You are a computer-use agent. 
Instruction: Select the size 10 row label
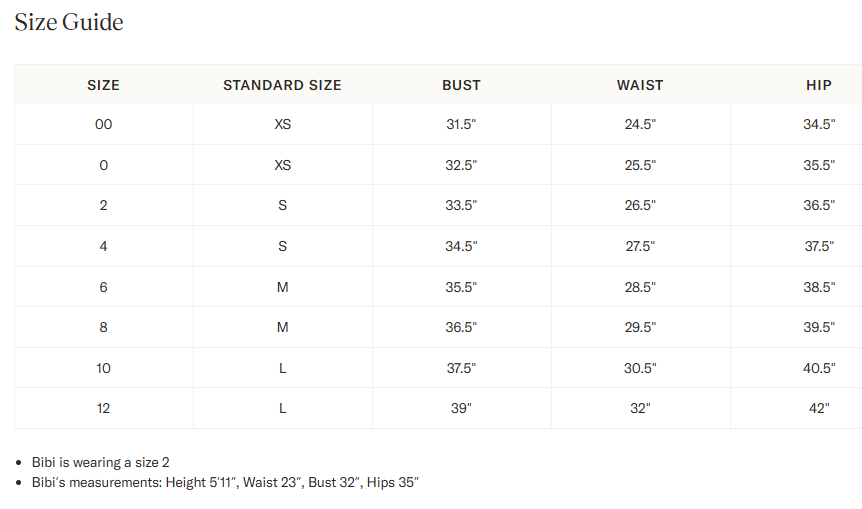(x=103, y=368)
